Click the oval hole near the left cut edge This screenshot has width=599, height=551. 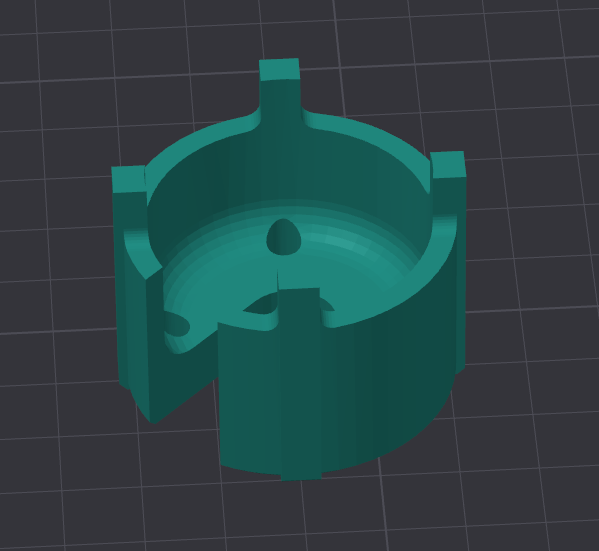[177, 324]
